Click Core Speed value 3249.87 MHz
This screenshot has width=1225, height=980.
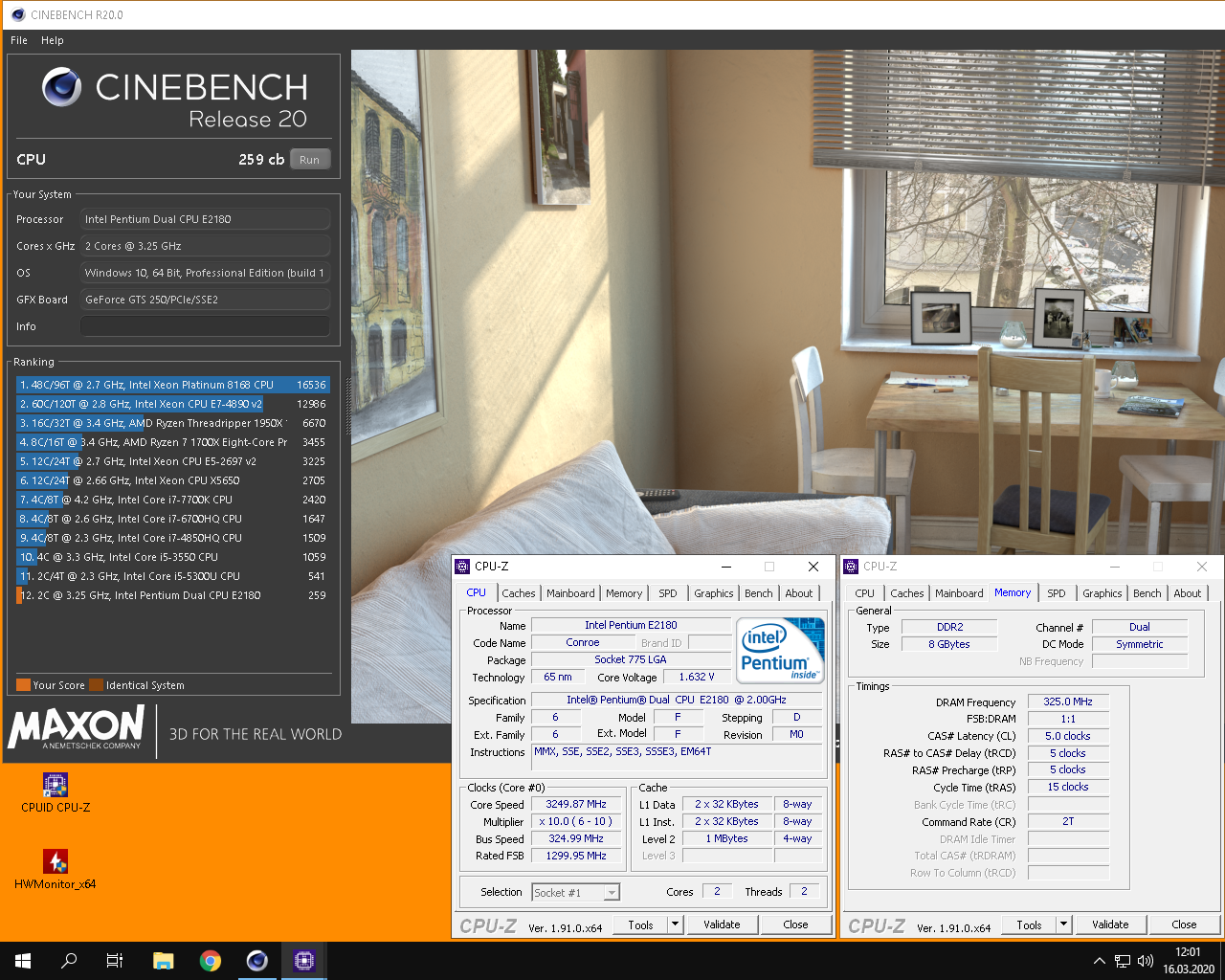click(x=576, y=805)
